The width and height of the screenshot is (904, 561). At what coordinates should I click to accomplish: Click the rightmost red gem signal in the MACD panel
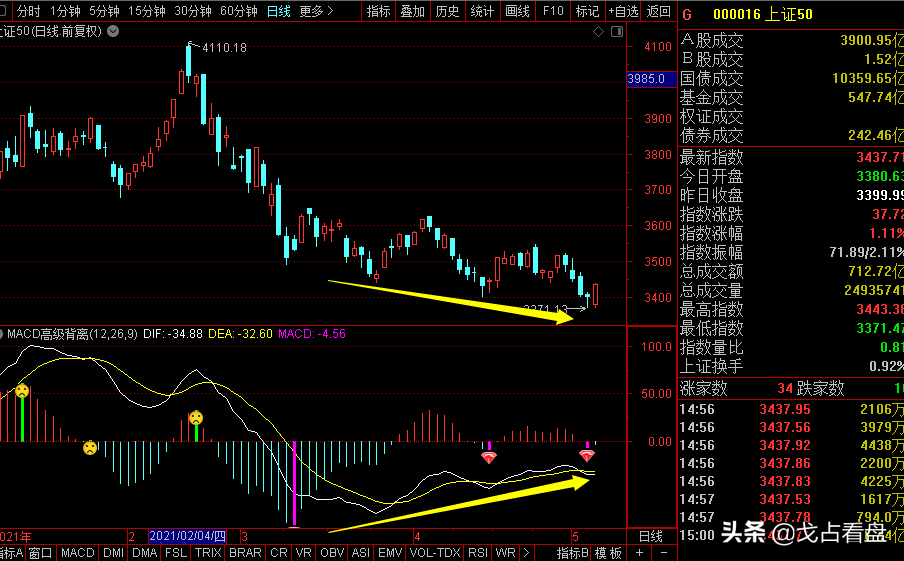587,455
